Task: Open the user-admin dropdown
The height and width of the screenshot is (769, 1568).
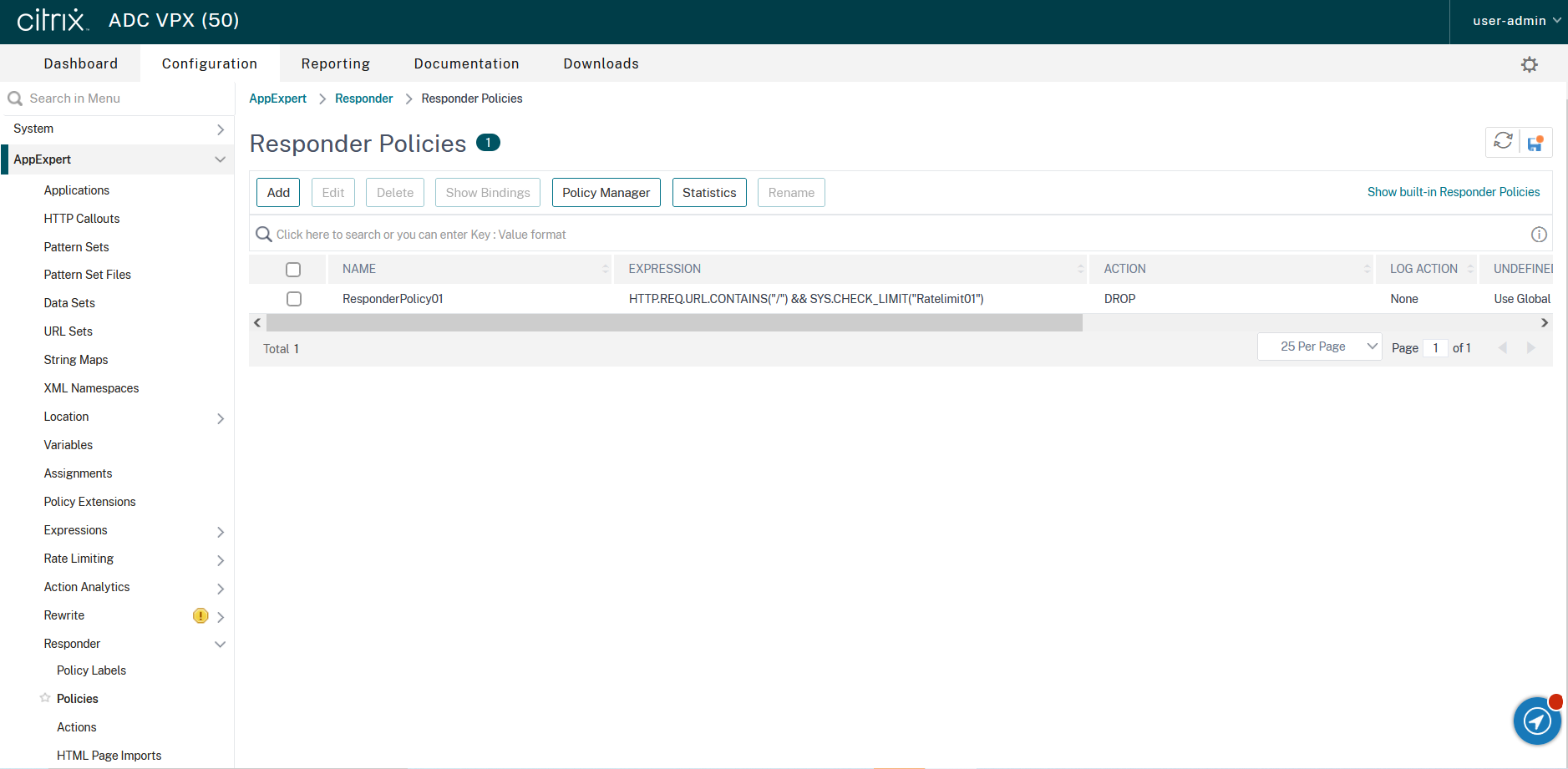Action: click(x=1515, y=21)
